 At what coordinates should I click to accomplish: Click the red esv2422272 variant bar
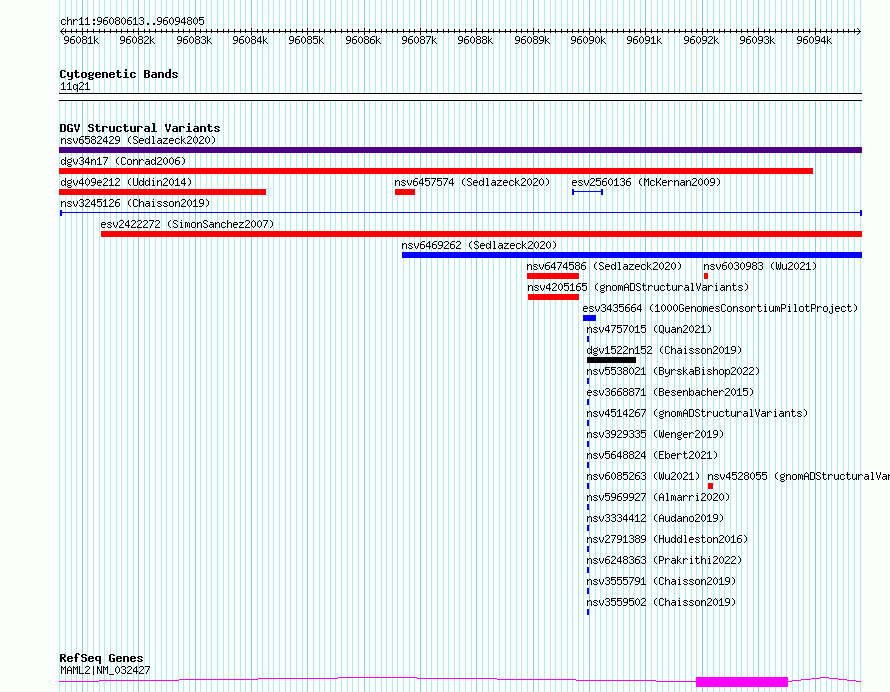pyautogui.click(x=481, y=234)
